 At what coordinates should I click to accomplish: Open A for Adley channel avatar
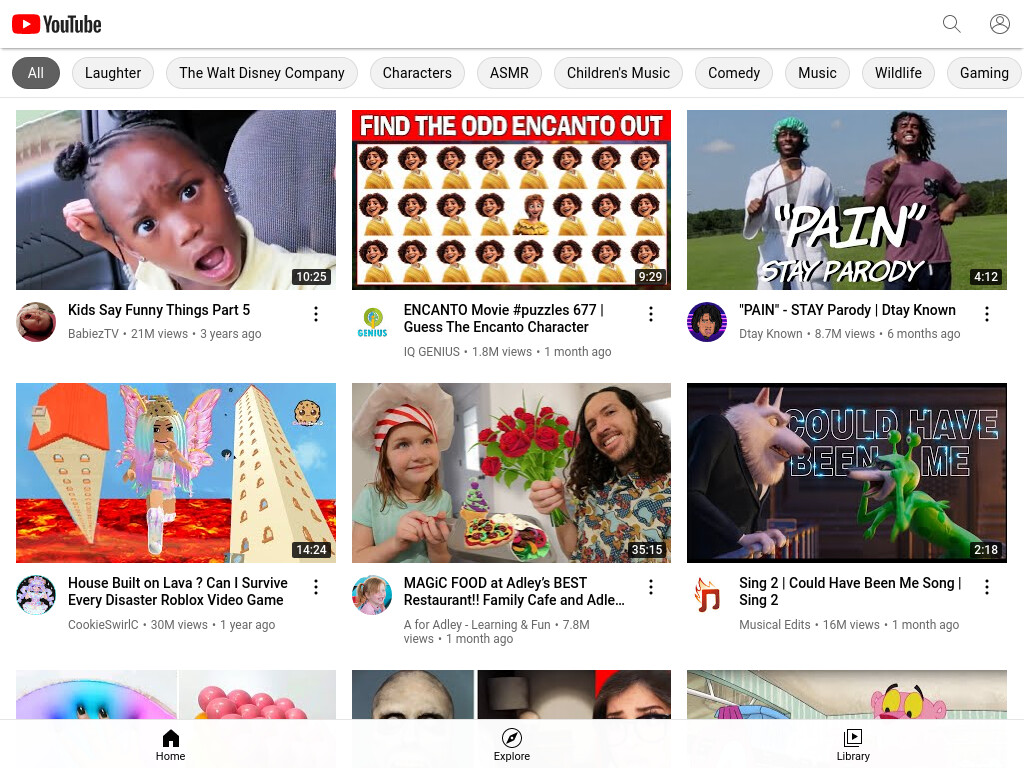372,595
